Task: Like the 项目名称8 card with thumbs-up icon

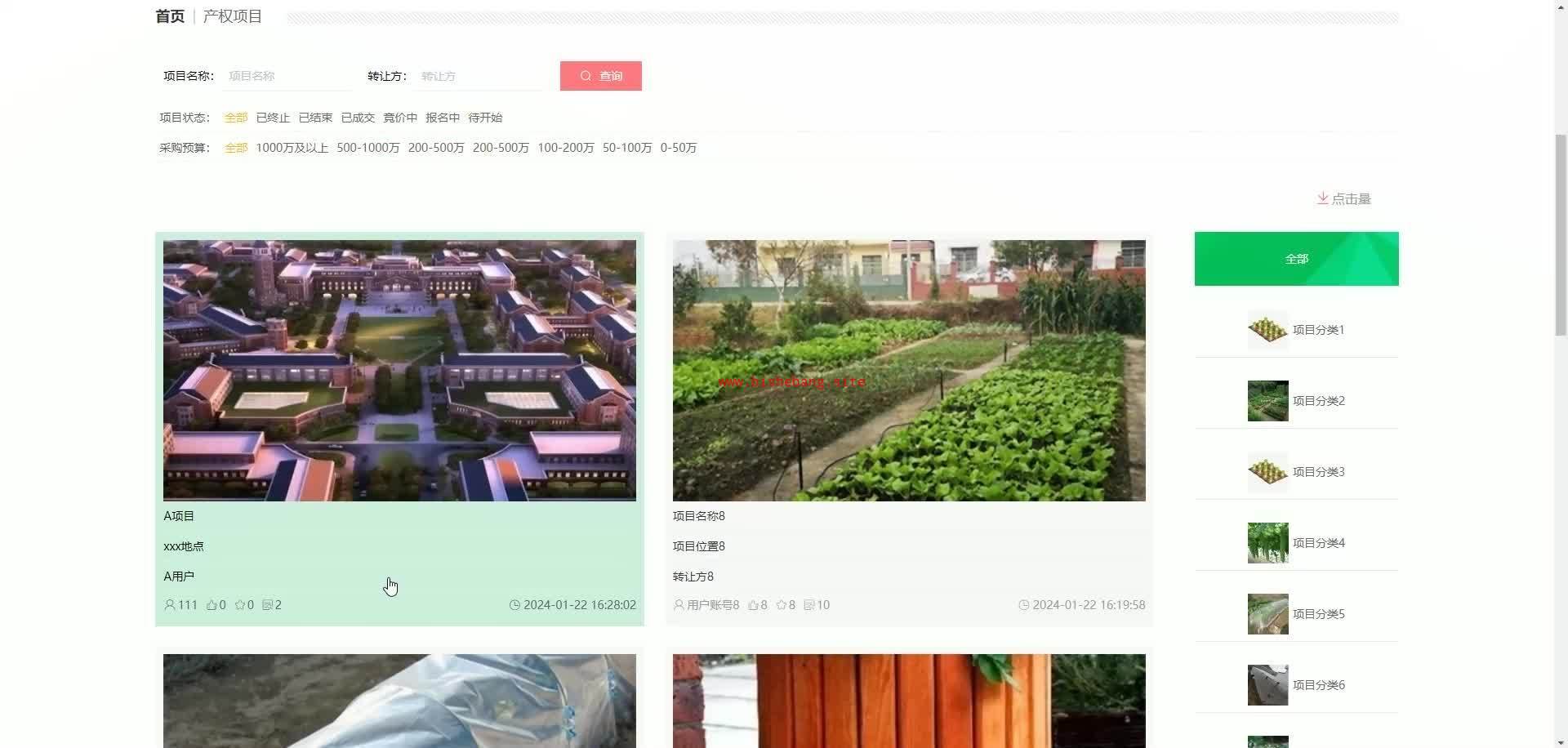Action: (x=753, y=605)
